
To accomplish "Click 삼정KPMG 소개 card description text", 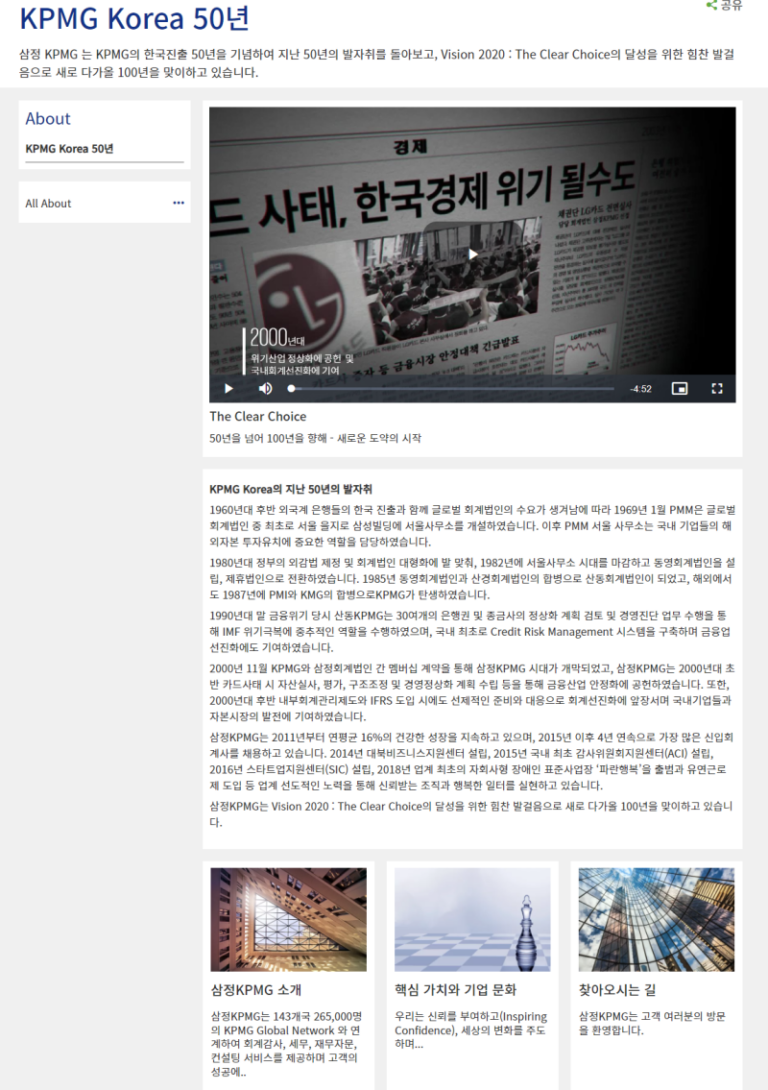I will pyautogui.click(x=286, y=1044).
